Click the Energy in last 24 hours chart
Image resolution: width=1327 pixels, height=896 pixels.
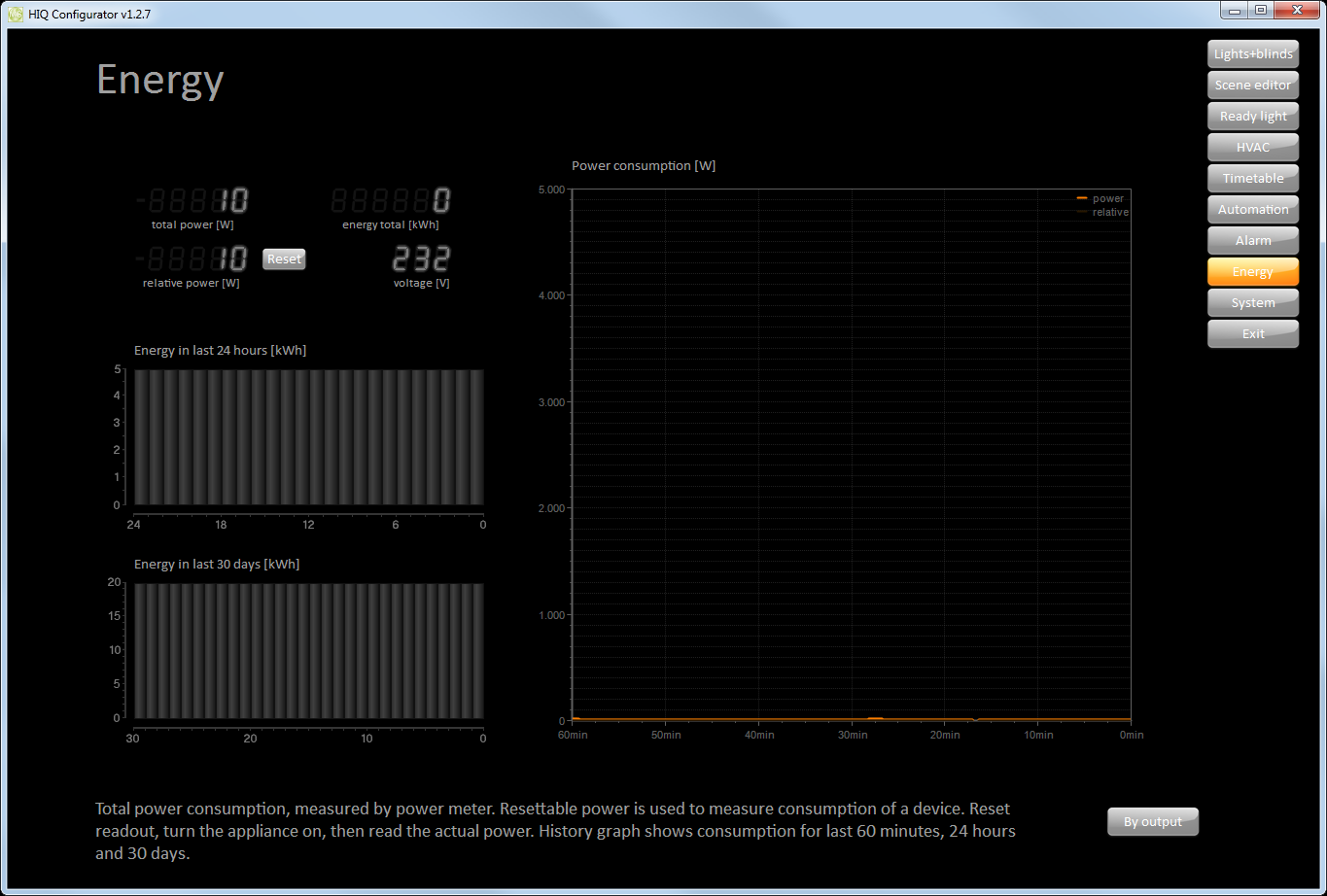[308, 437]
